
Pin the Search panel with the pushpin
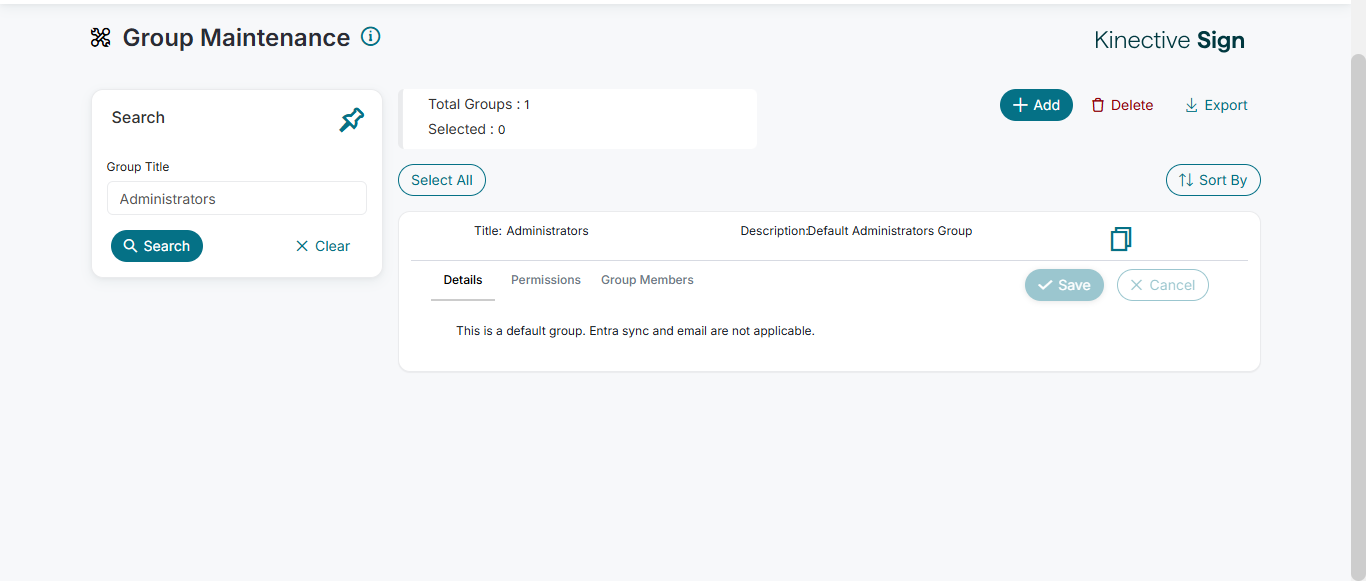coord(351,120)
